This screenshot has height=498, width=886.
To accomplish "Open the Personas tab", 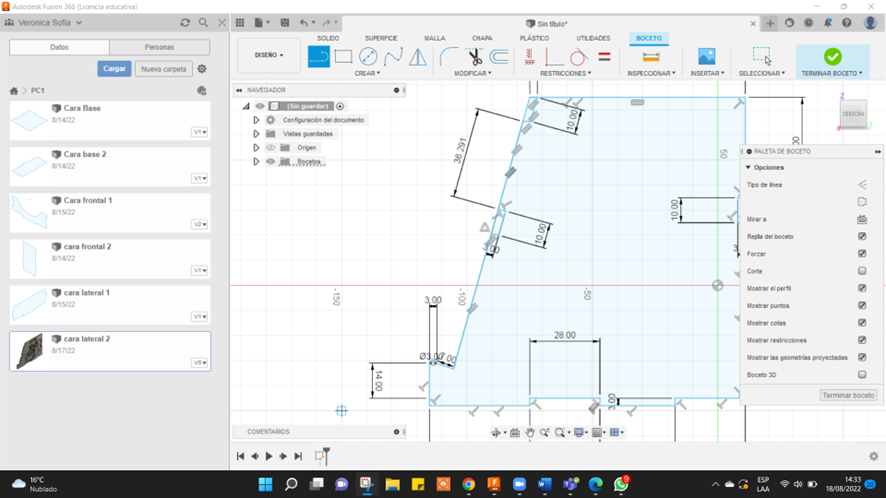I will 159,47.
